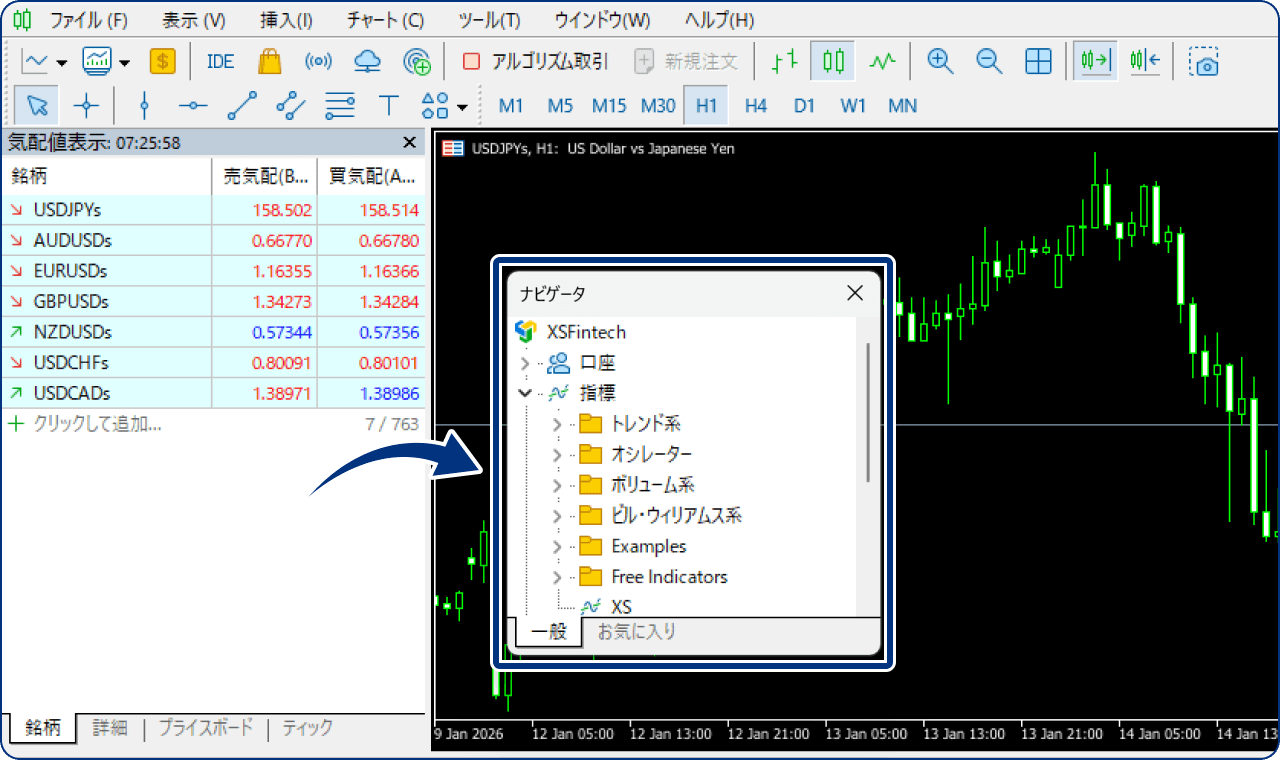Switch chart to candlestick display

tap(832, 61)
